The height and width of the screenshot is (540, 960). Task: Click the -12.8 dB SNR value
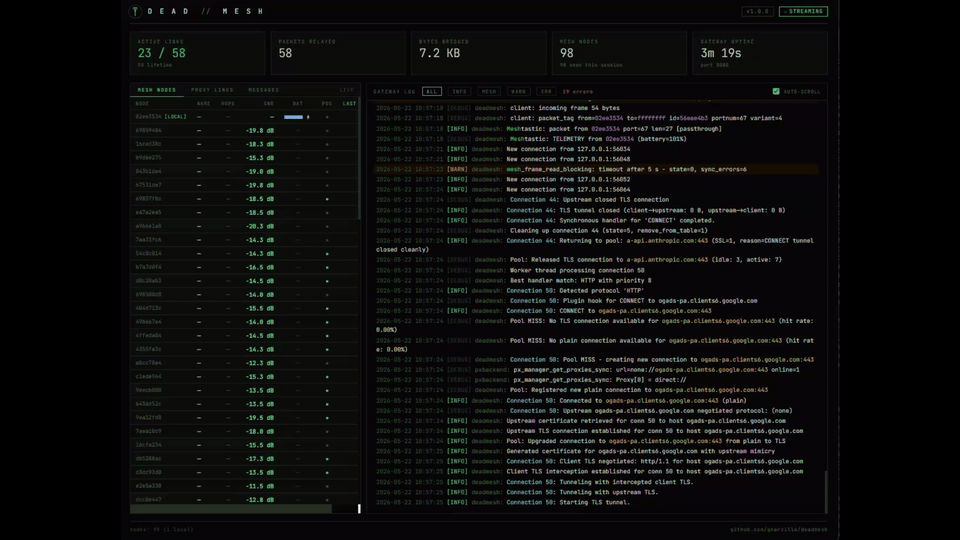pyautogui.click(x=260, y=500)
